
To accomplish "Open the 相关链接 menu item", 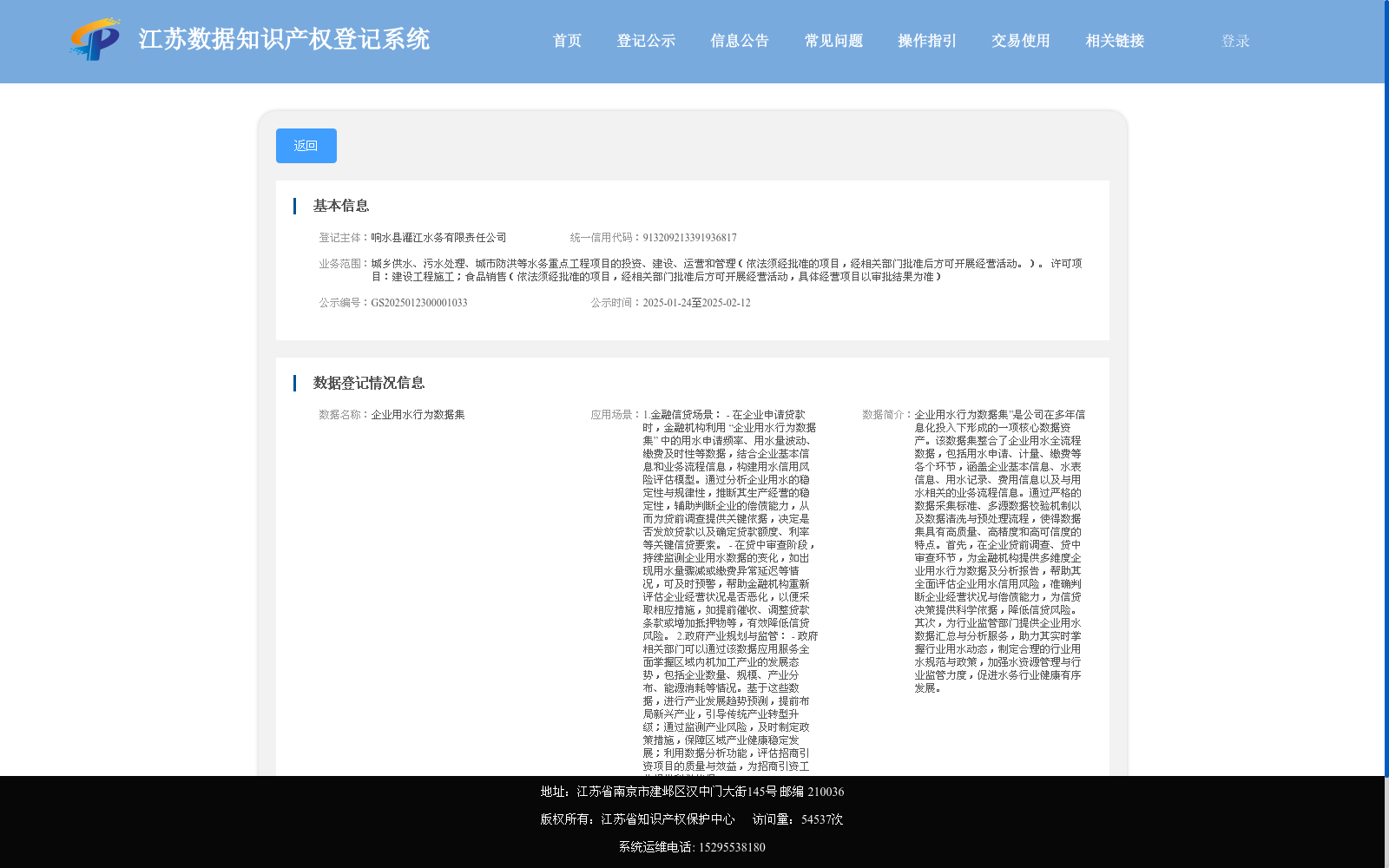I will (1115, 41).
